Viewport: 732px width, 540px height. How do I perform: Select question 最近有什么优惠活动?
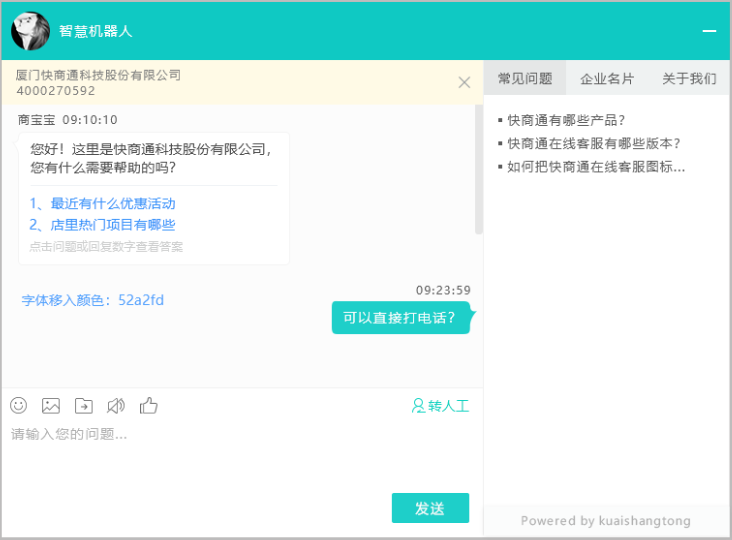pyautogui.click(x=103, y=203)
